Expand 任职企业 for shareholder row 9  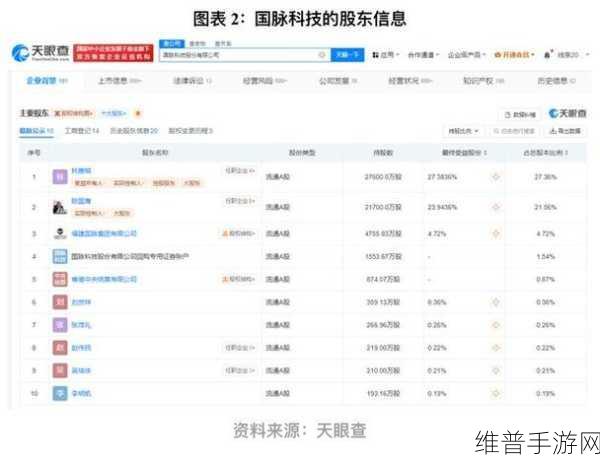(240, 371)
